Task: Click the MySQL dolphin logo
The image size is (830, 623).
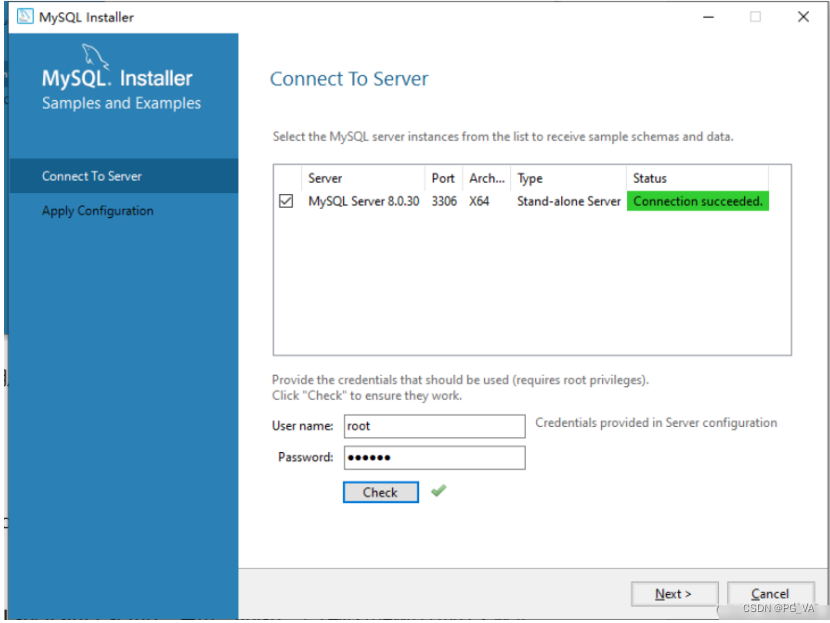Action: pos(95,56)
